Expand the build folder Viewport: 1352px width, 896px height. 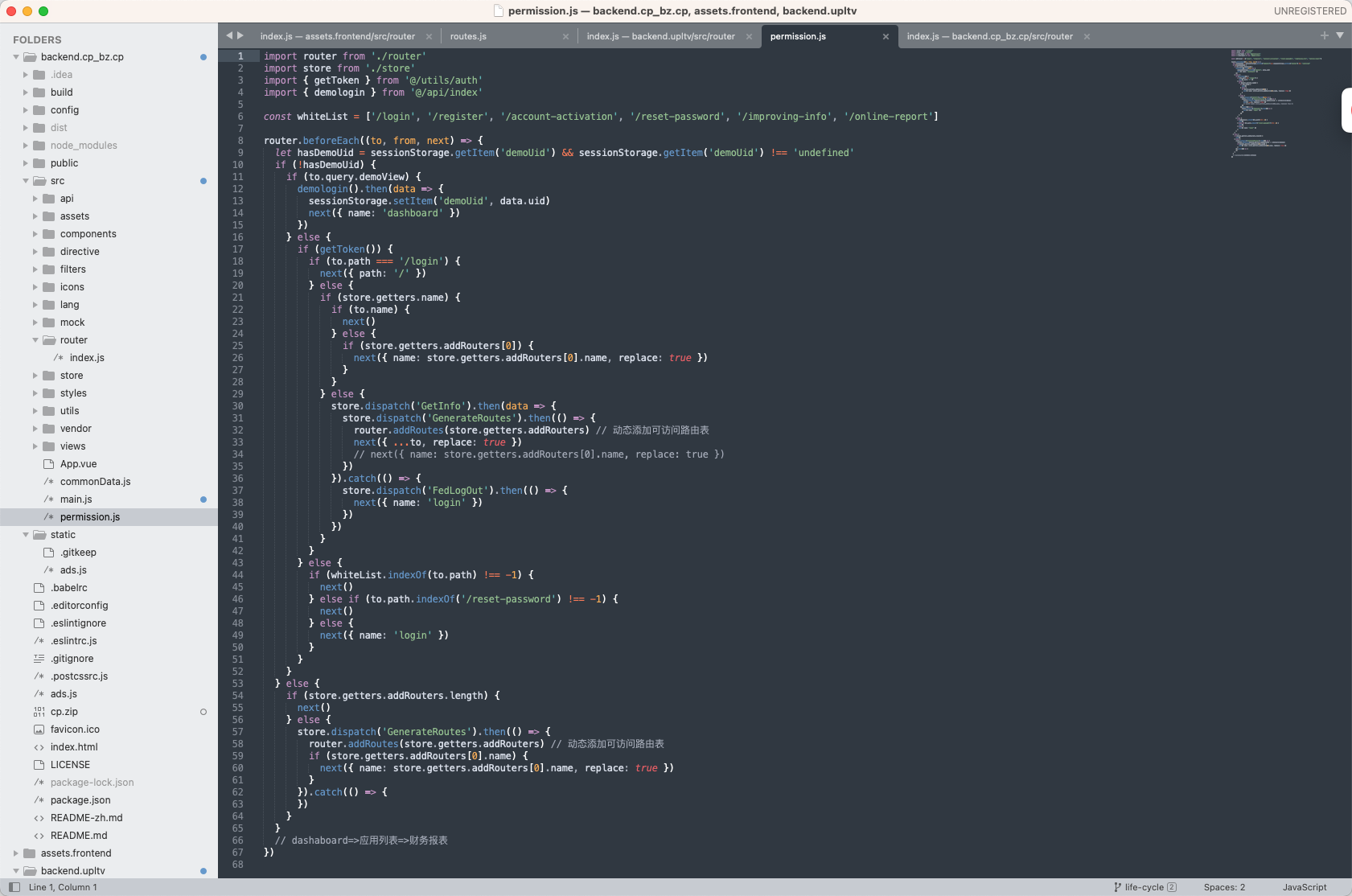point(26,92)
